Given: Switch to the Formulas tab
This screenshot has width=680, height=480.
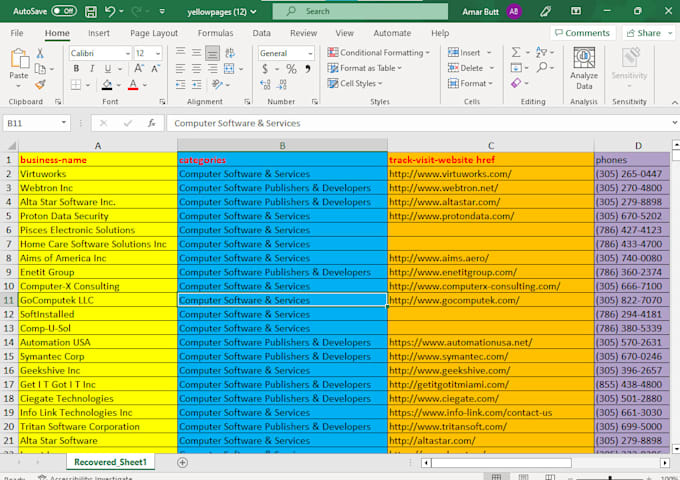Looking at the screenshot, I should click(216, 33).
